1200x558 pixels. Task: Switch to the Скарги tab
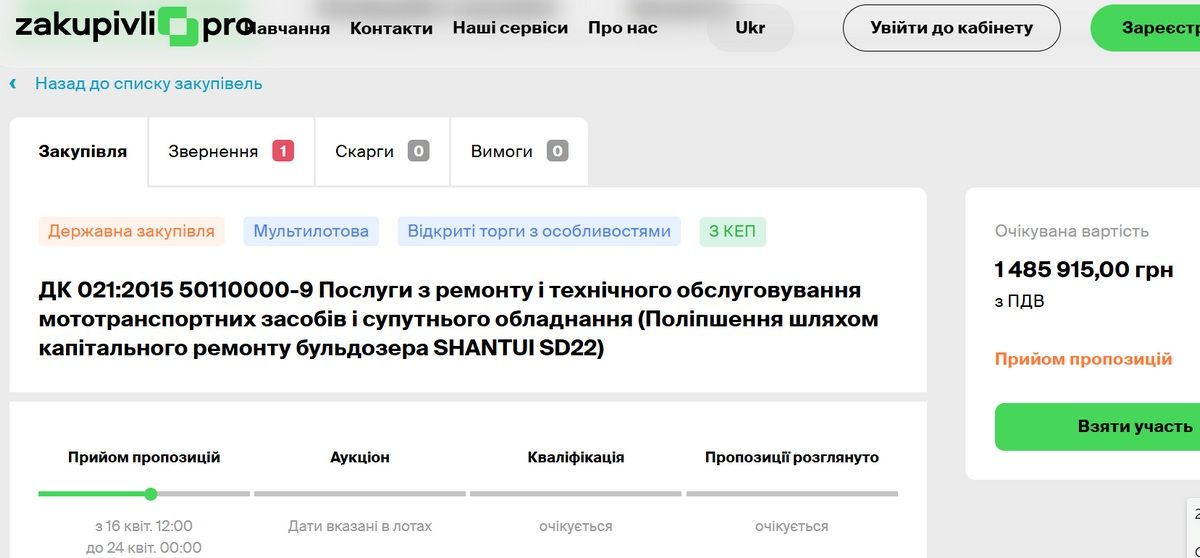[x=383, y=152]
